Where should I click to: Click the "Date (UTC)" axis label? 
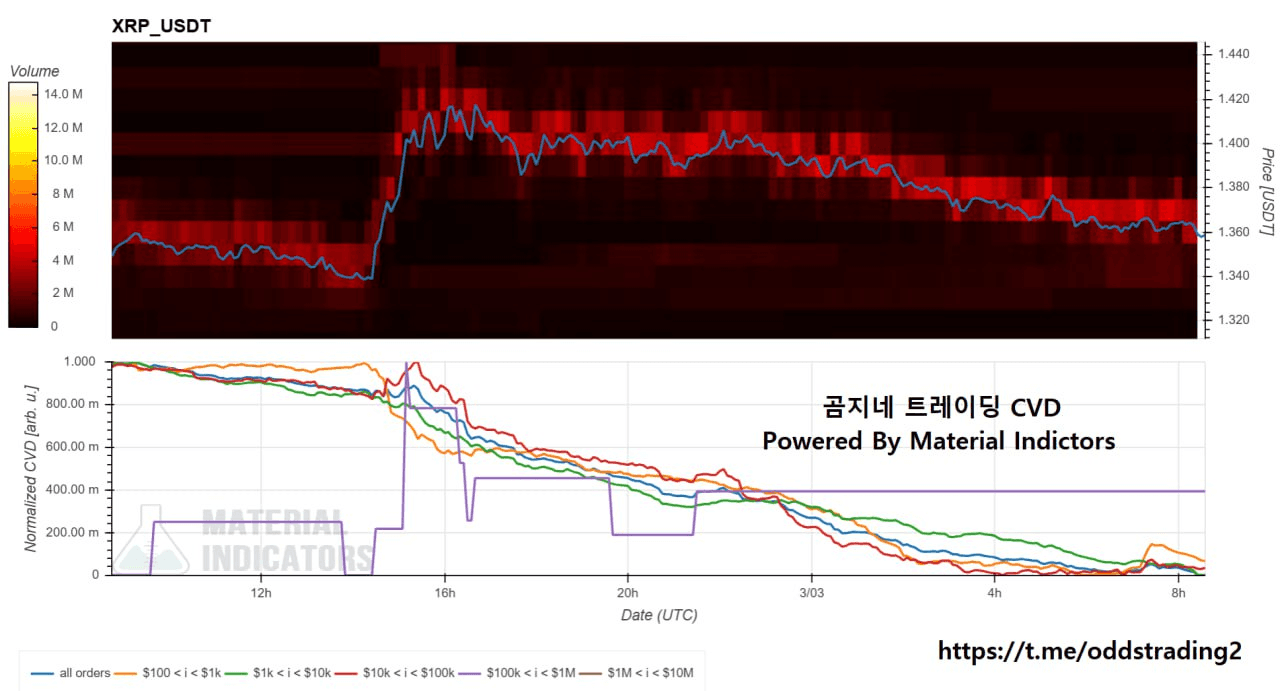click(659, 615)
